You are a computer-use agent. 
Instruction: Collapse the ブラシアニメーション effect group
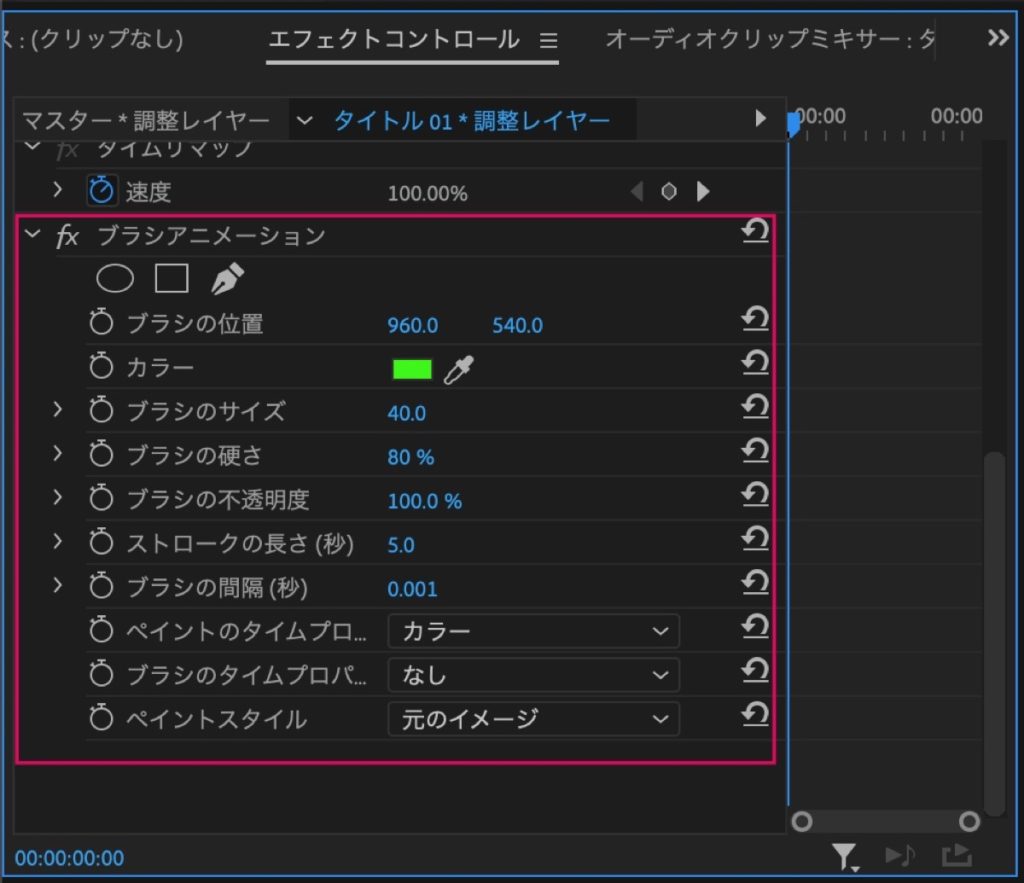(x=32, y=233)
